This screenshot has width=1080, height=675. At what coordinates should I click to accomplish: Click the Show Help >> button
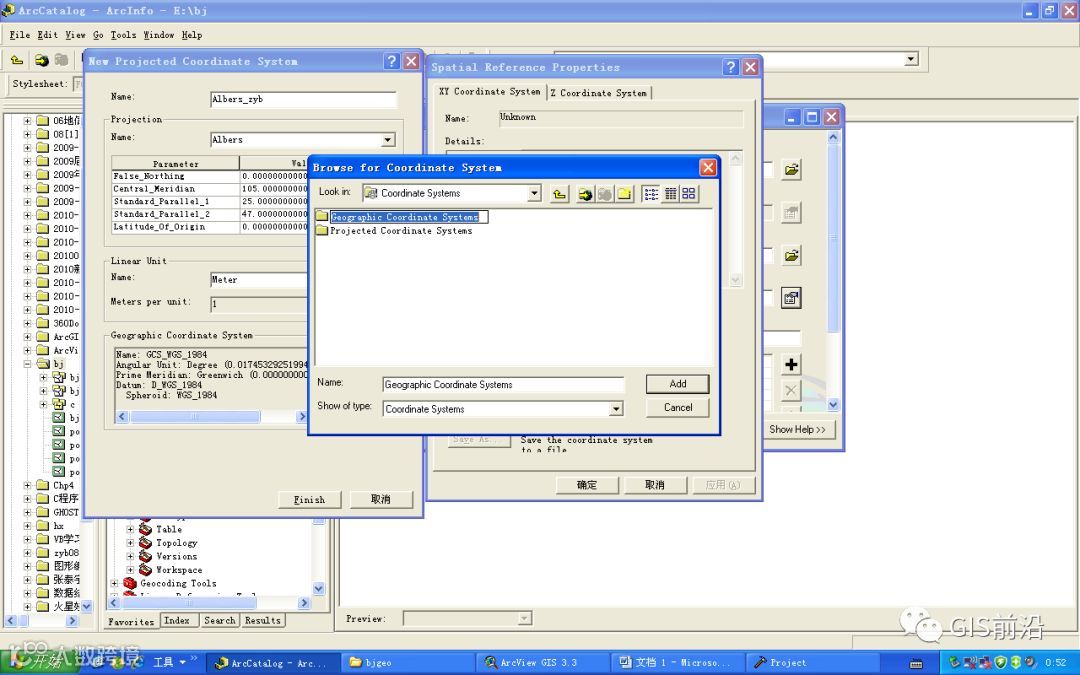pos(798,430)
